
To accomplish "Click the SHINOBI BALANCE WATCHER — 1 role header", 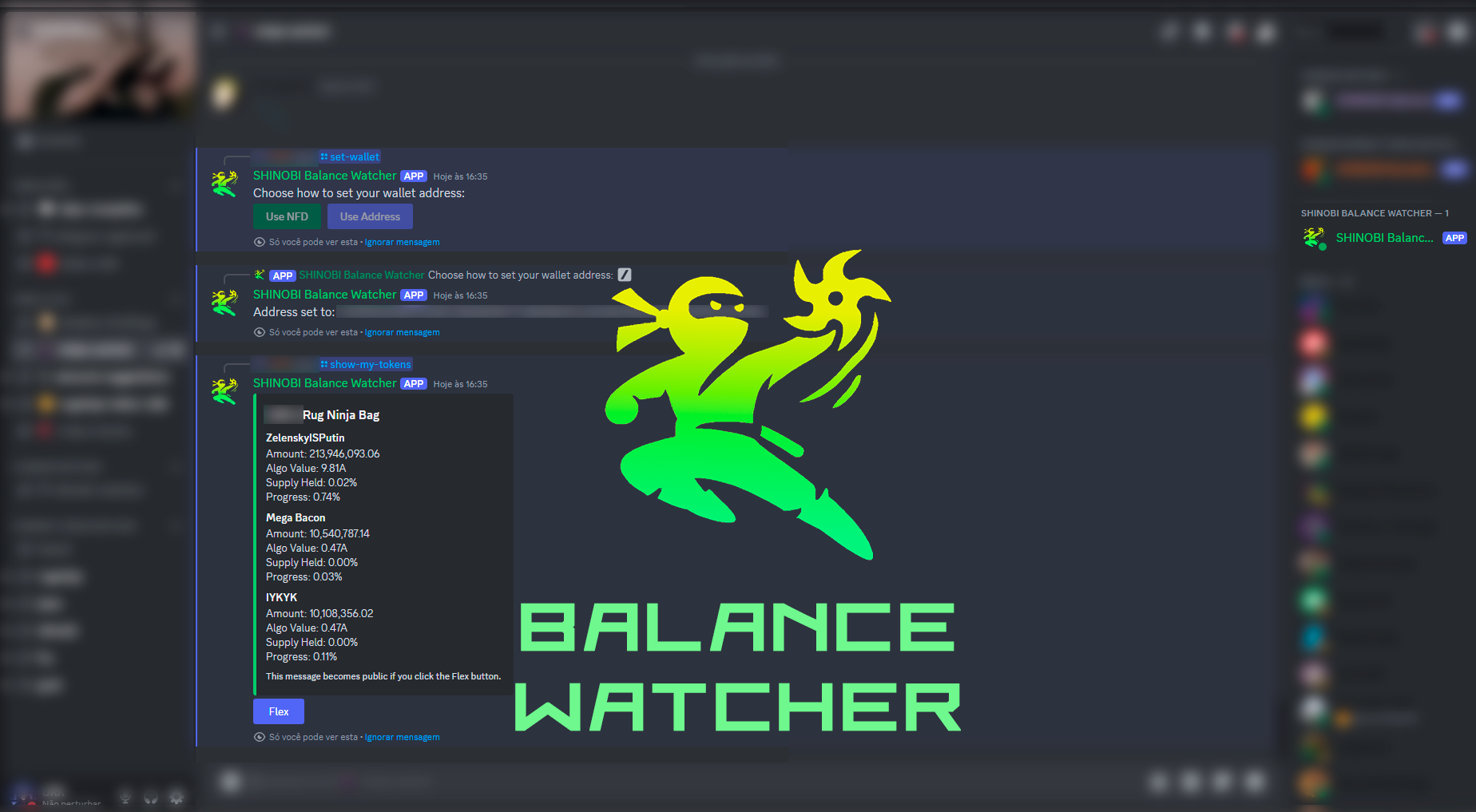I will click(x=1375, y=213).
